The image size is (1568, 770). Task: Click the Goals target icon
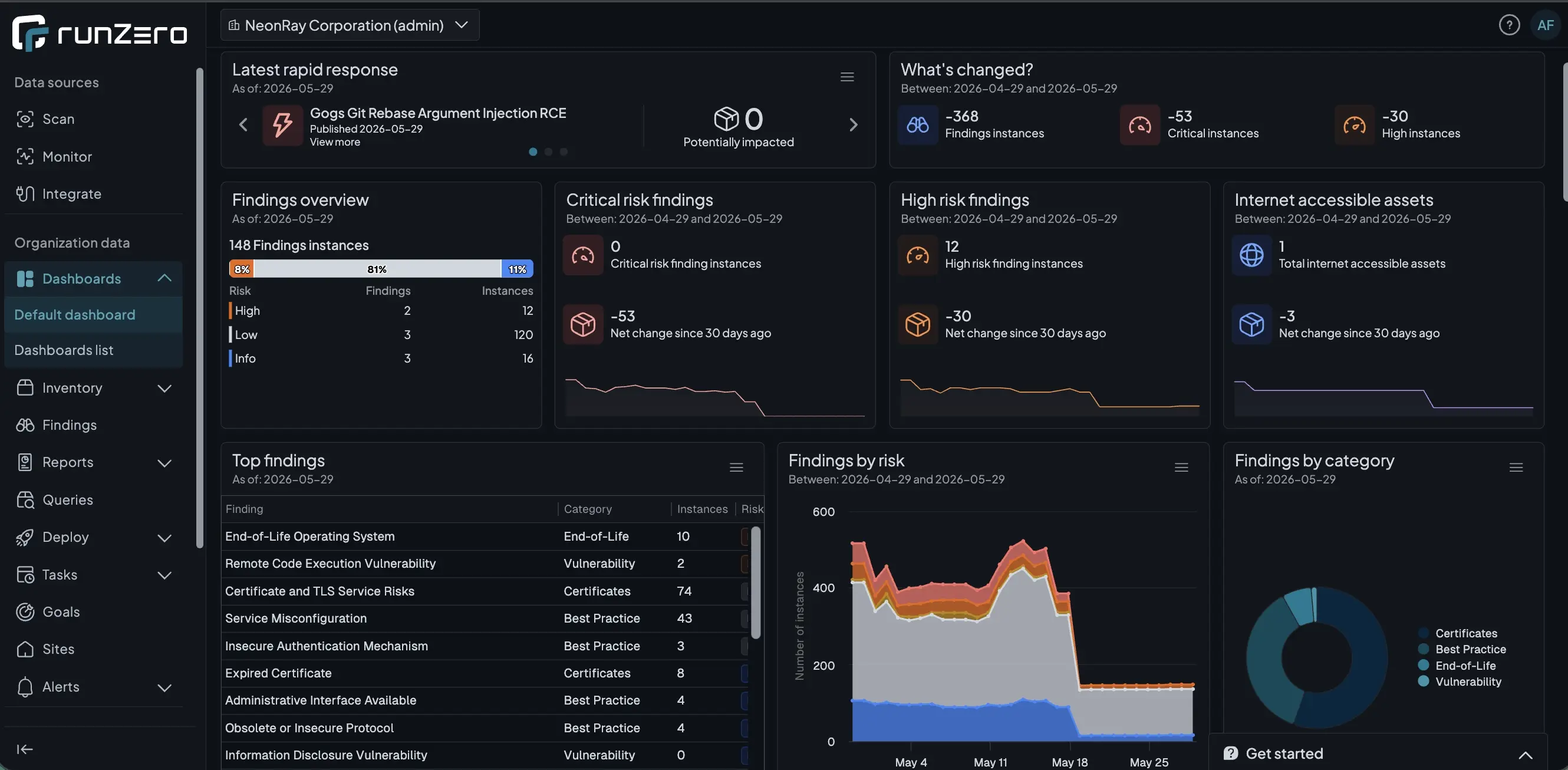tap(25, 612)
